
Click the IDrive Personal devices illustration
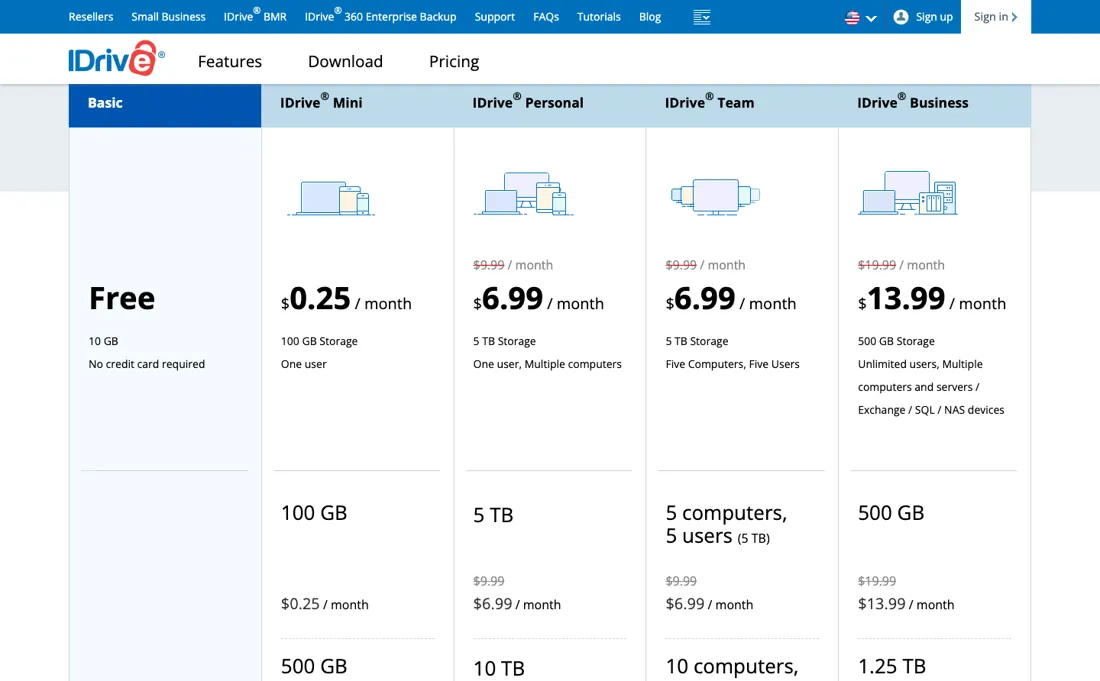(523, 194)
